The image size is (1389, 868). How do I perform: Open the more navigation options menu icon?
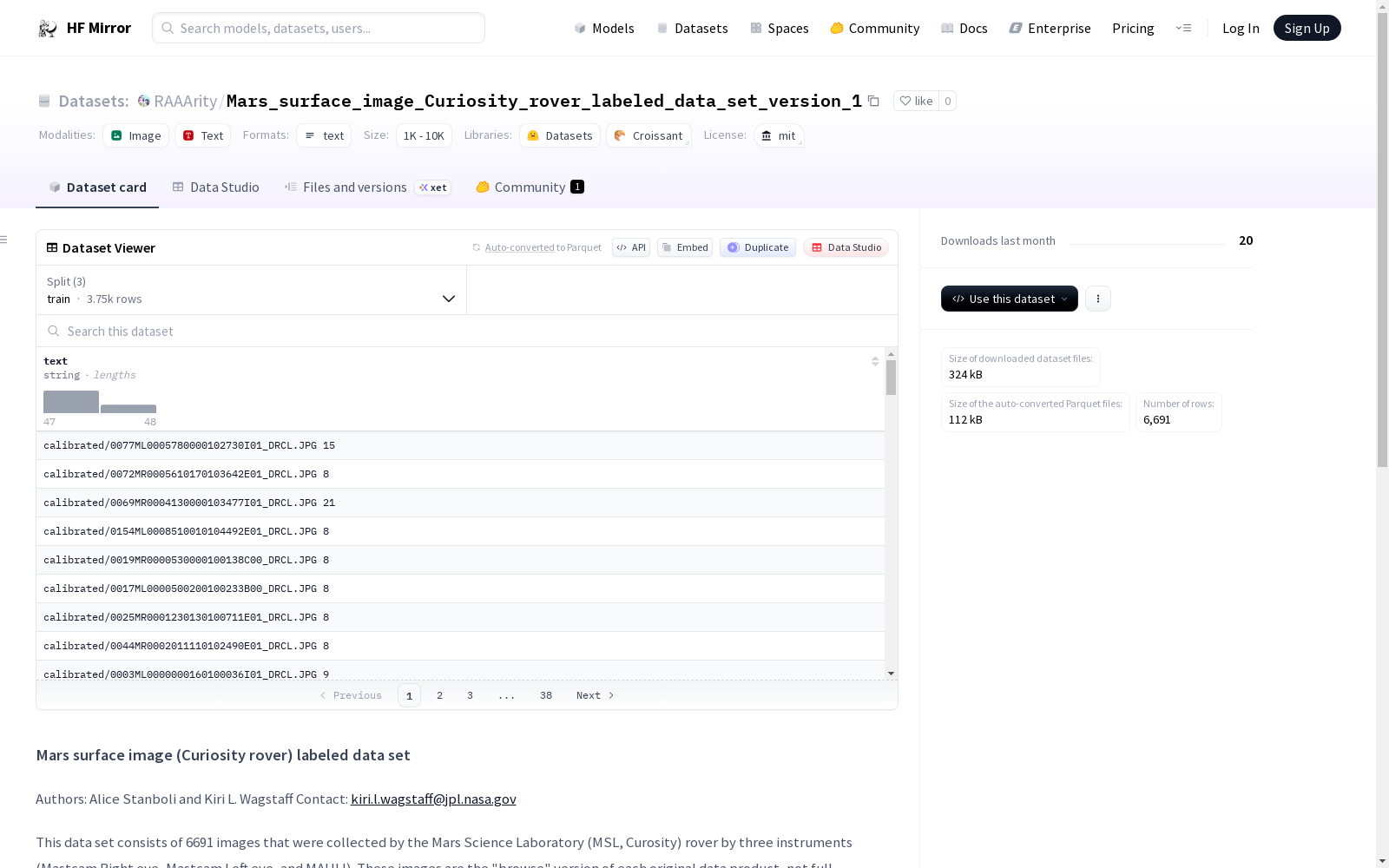click(x=1183, y=28)
